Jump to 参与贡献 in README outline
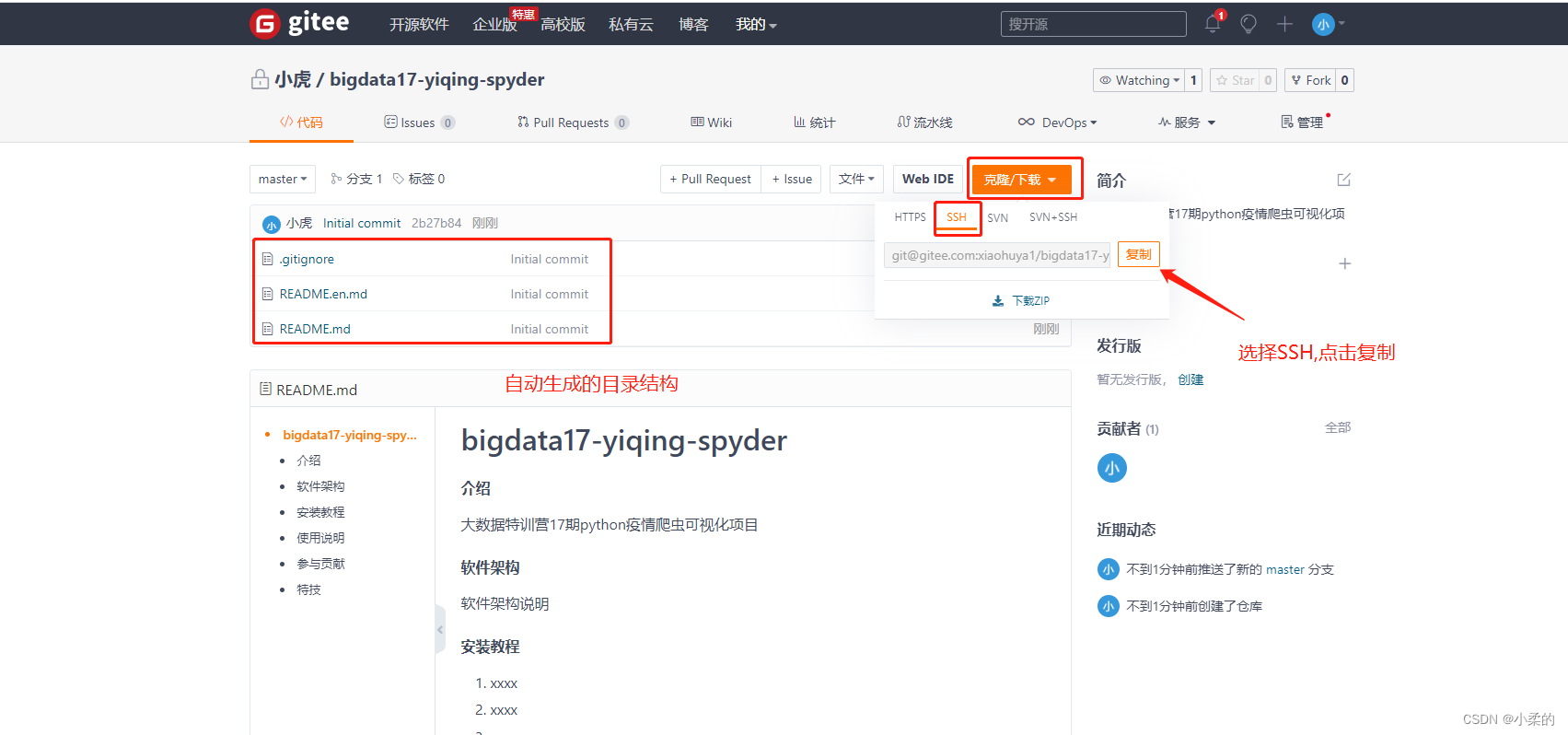The image size is (1568, 735). [320, 564]
